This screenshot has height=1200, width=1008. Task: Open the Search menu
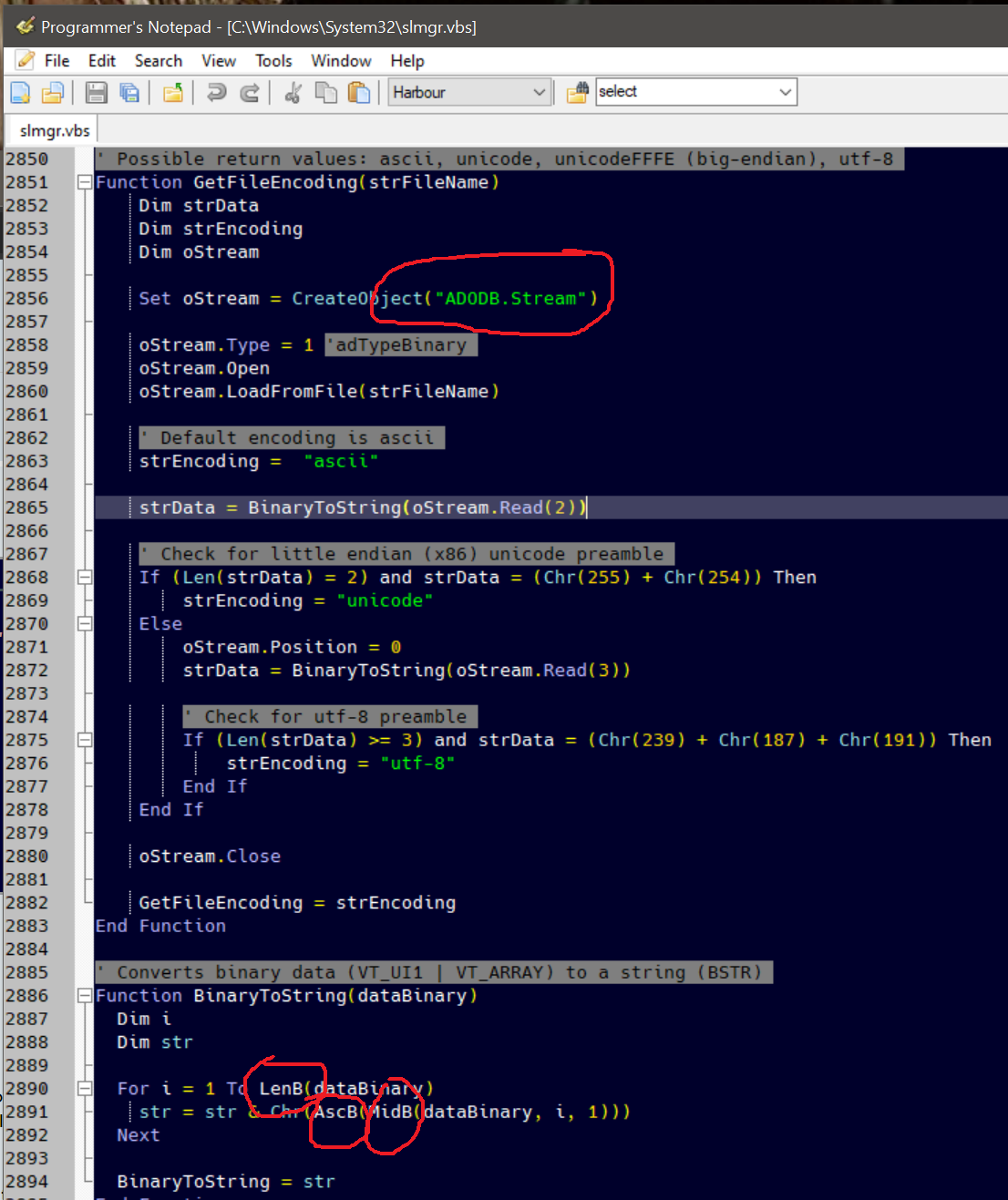point(159,61)
